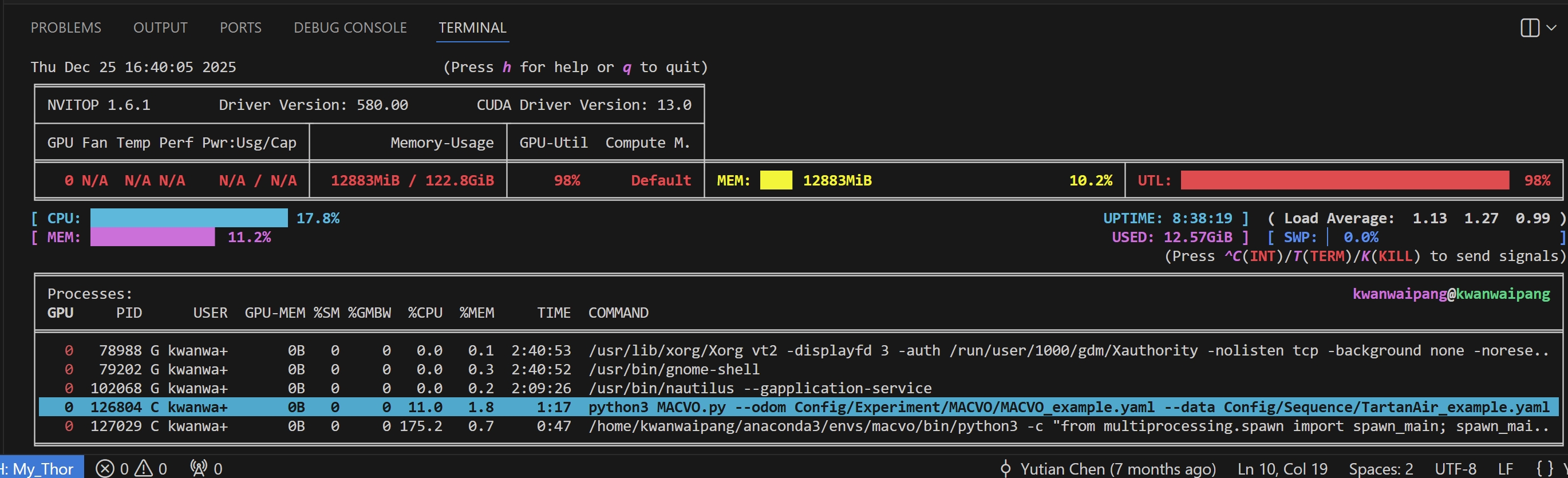Select the PORTS tab
The width and height of the screenshot is (1568, 478).
coord(240,27)
